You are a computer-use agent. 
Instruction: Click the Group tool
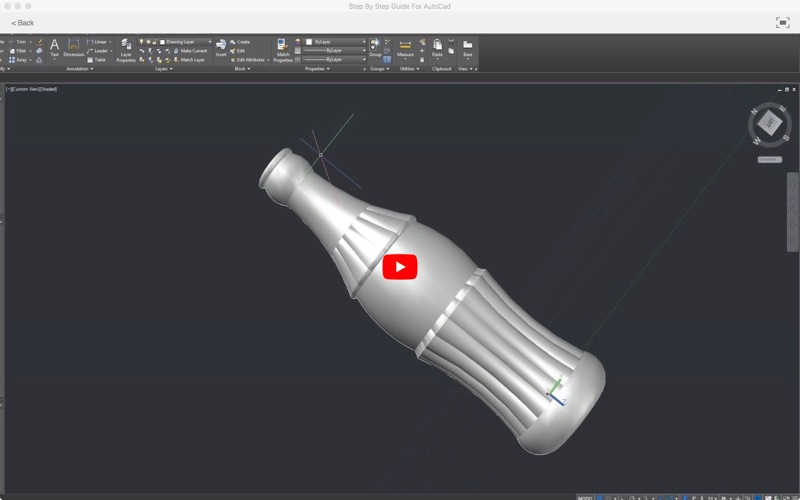(x=375, y=47)
